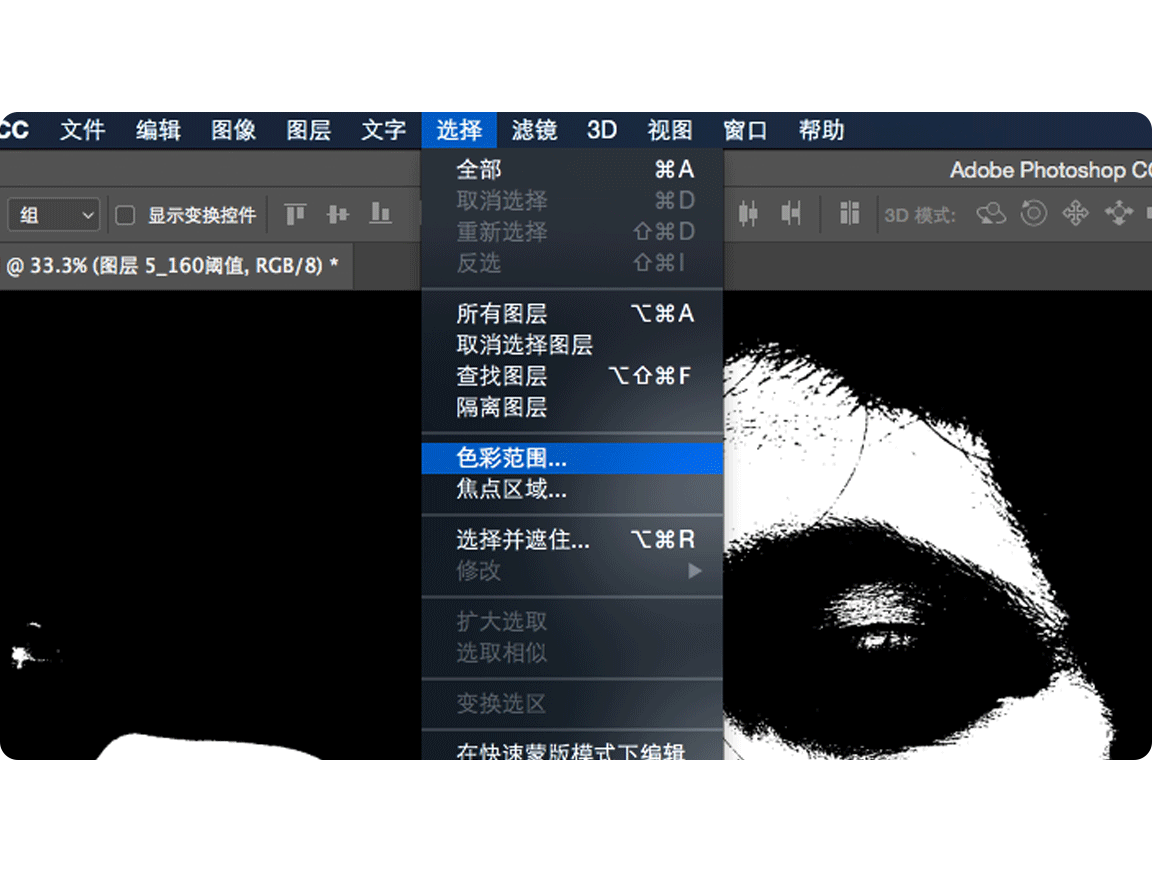Choose 所有图层 menu entry
Image resolution: width=1152 pixels, height=872 pixels.
pos(572,314)
